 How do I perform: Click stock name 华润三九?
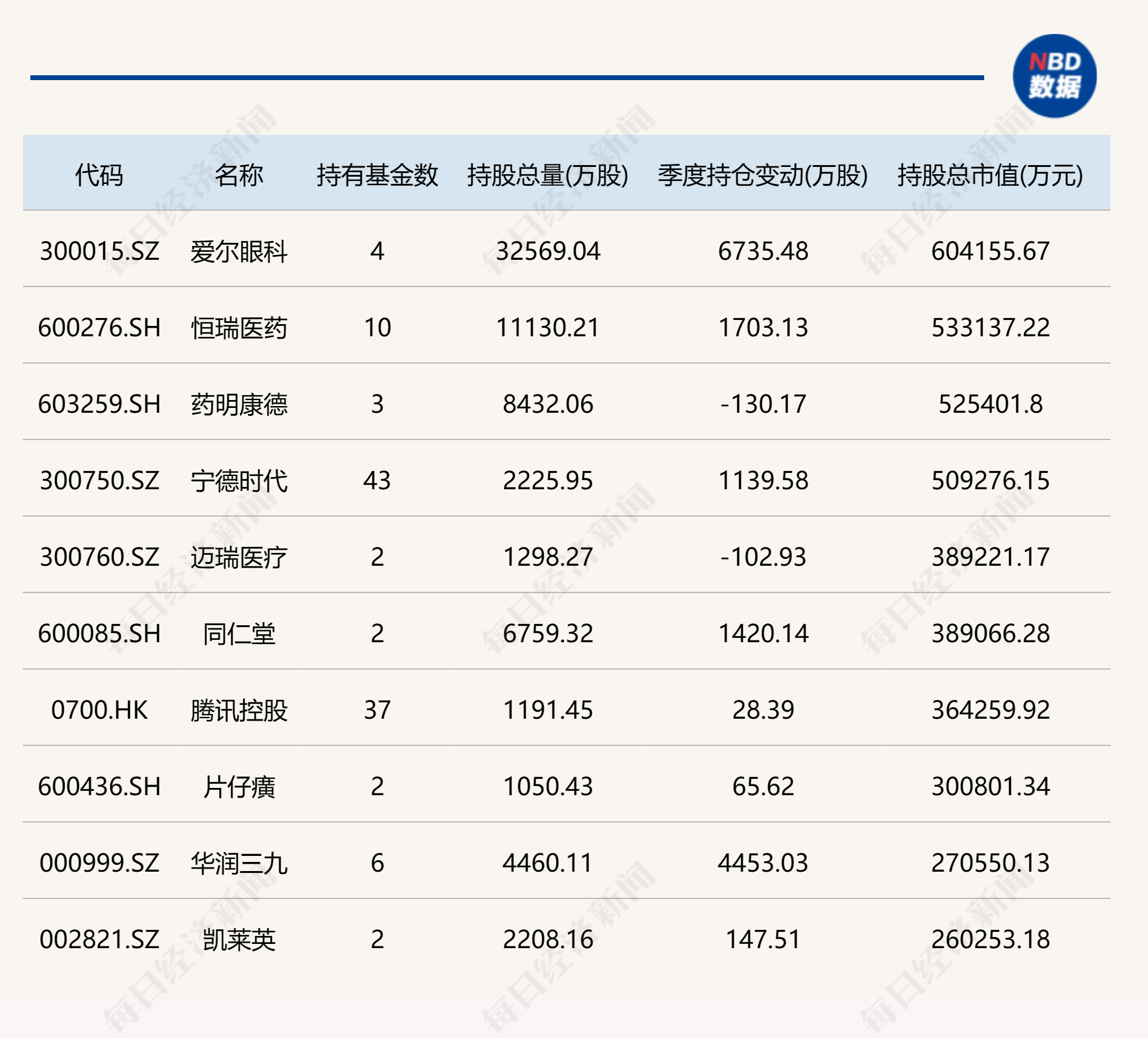[238, 864]
